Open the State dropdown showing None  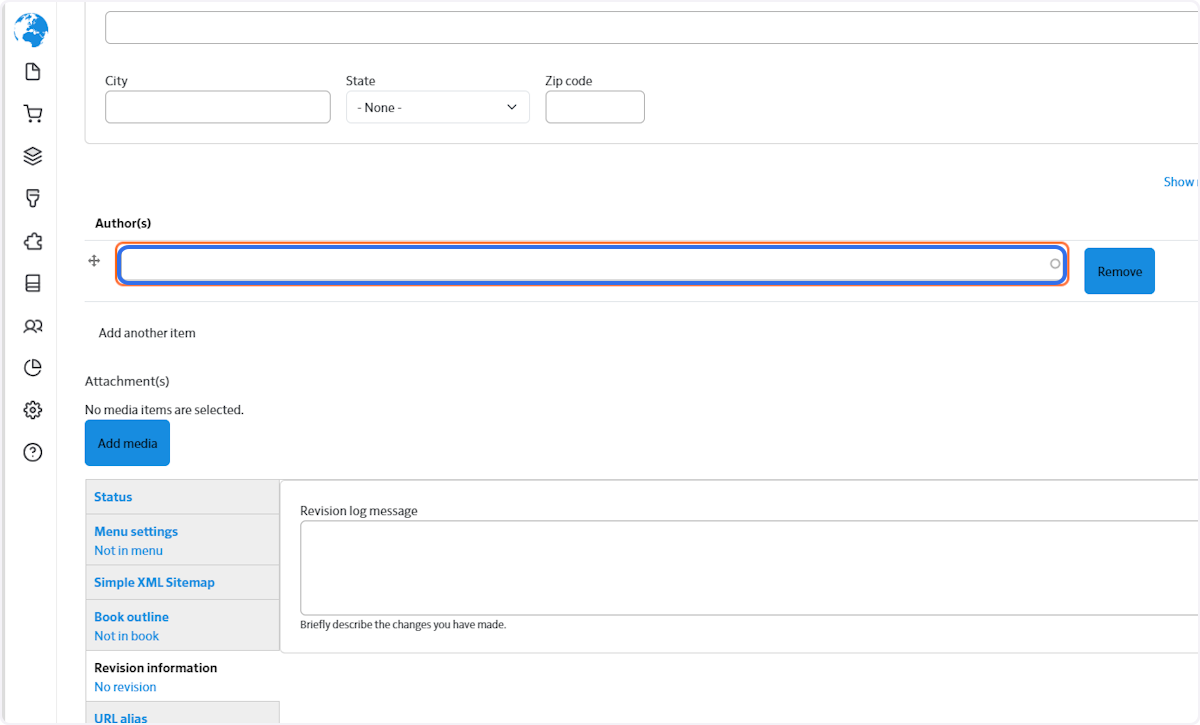[438, 107]
